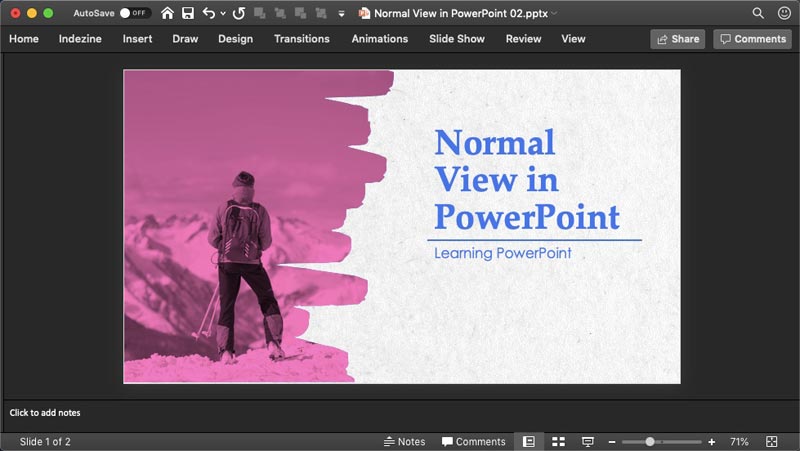Image resolution: width=800 pixels, height=451 pixels.
Task: Undo the last action
Action: 208,14
